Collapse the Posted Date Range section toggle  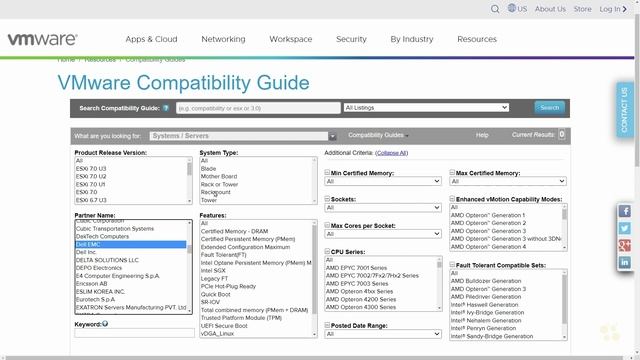pyautogui.click(x=327, y=325)
